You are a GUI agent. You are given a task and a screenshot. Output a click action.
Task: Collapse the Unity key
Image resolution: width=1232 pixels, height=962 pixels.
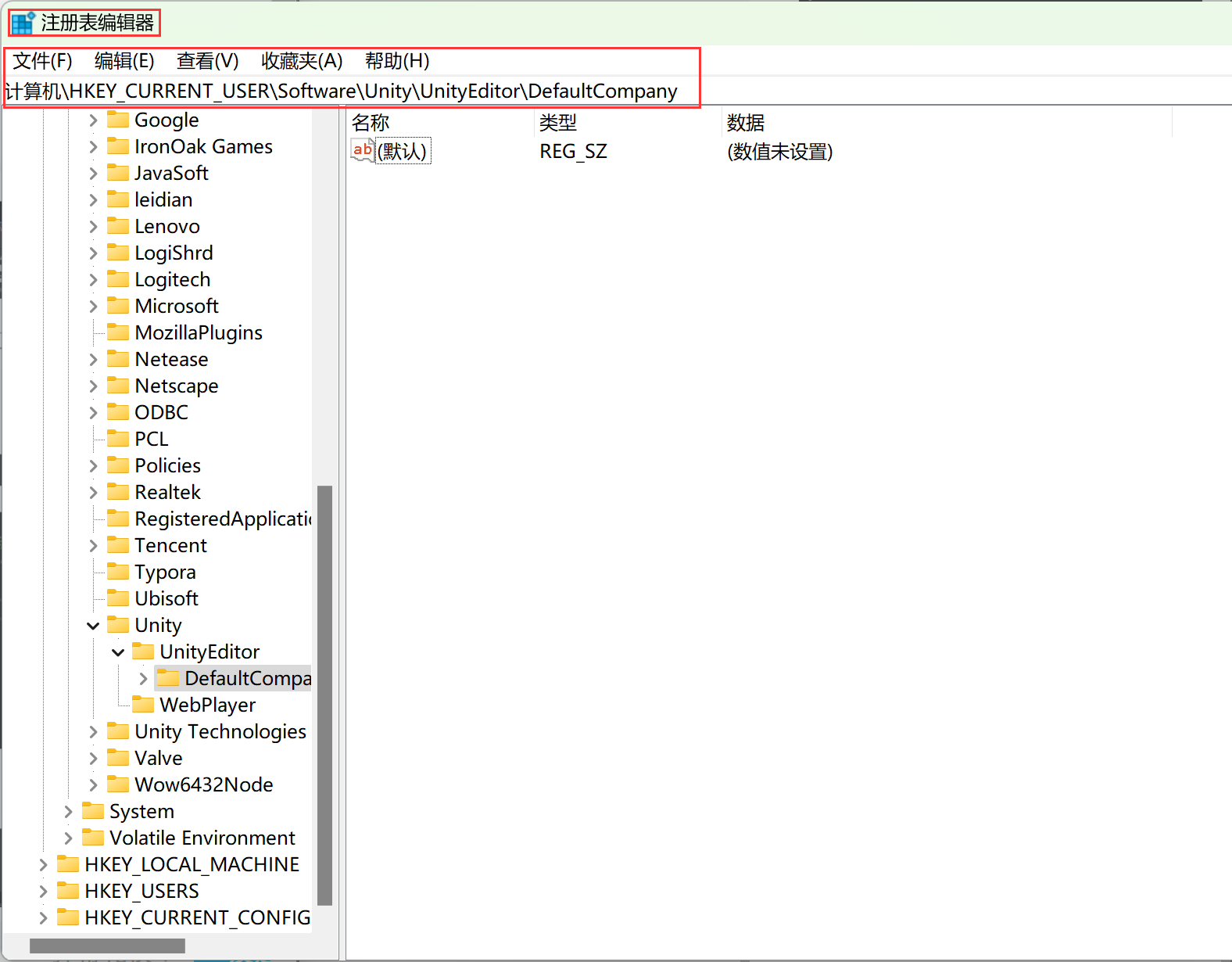(x=93, y=625)
